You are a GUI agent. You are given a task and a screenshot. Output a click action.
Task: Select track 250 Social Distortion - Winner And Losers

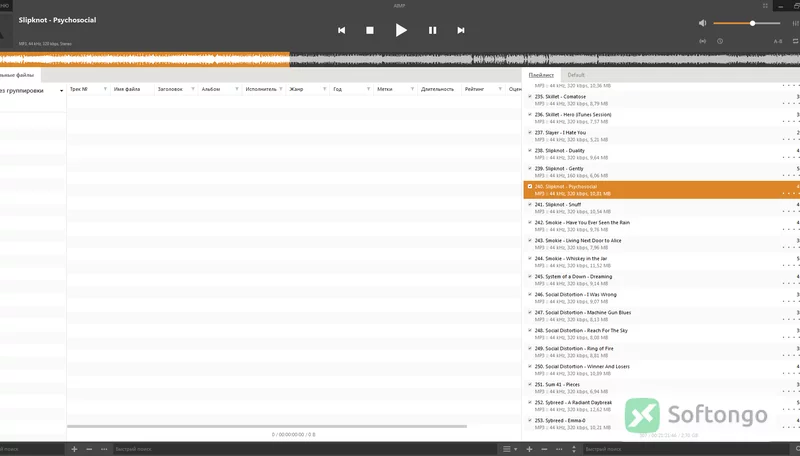pyautogui.click(x=661, y=370)
